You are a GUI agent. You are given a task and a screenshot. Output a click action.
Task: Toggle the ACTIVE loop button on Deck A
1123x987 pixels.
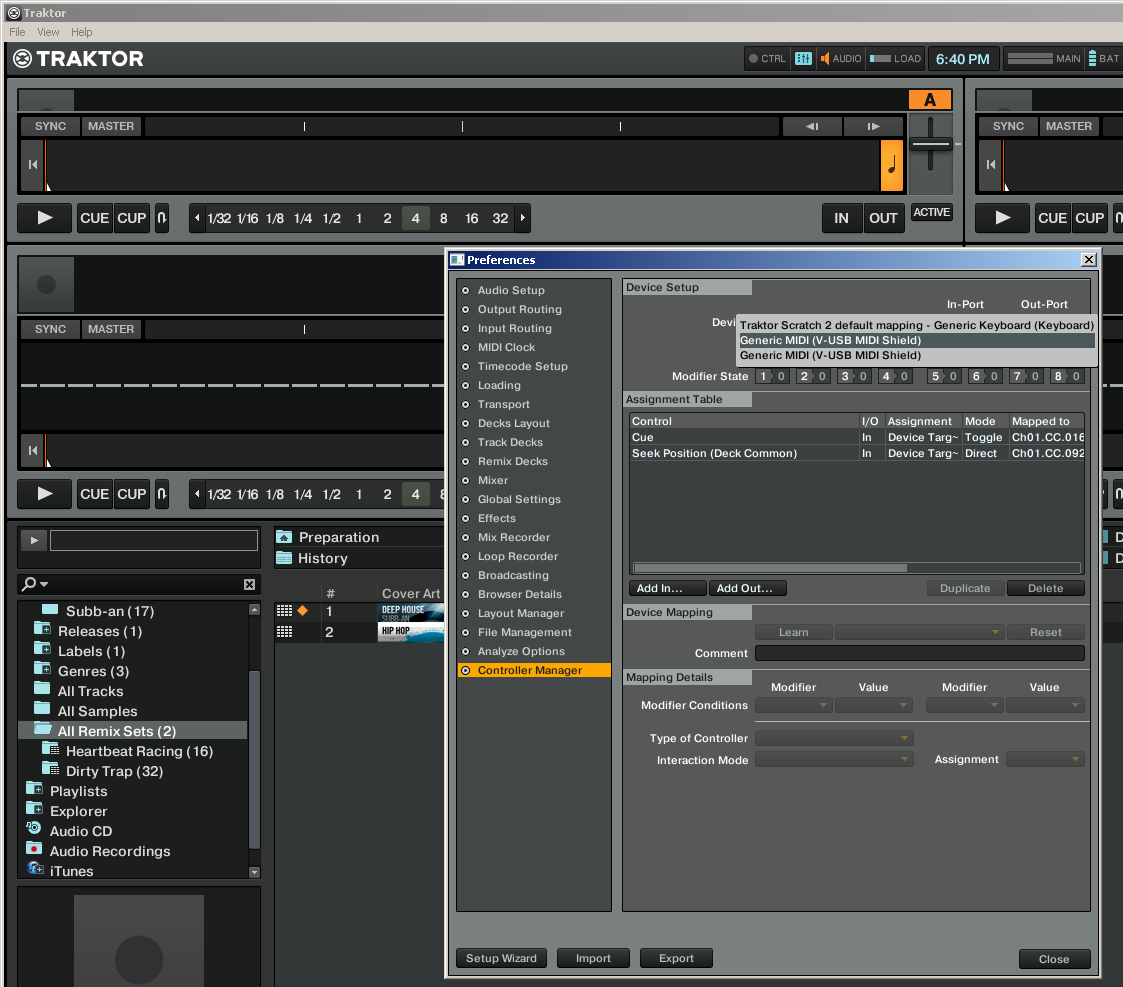click(931, 213)
